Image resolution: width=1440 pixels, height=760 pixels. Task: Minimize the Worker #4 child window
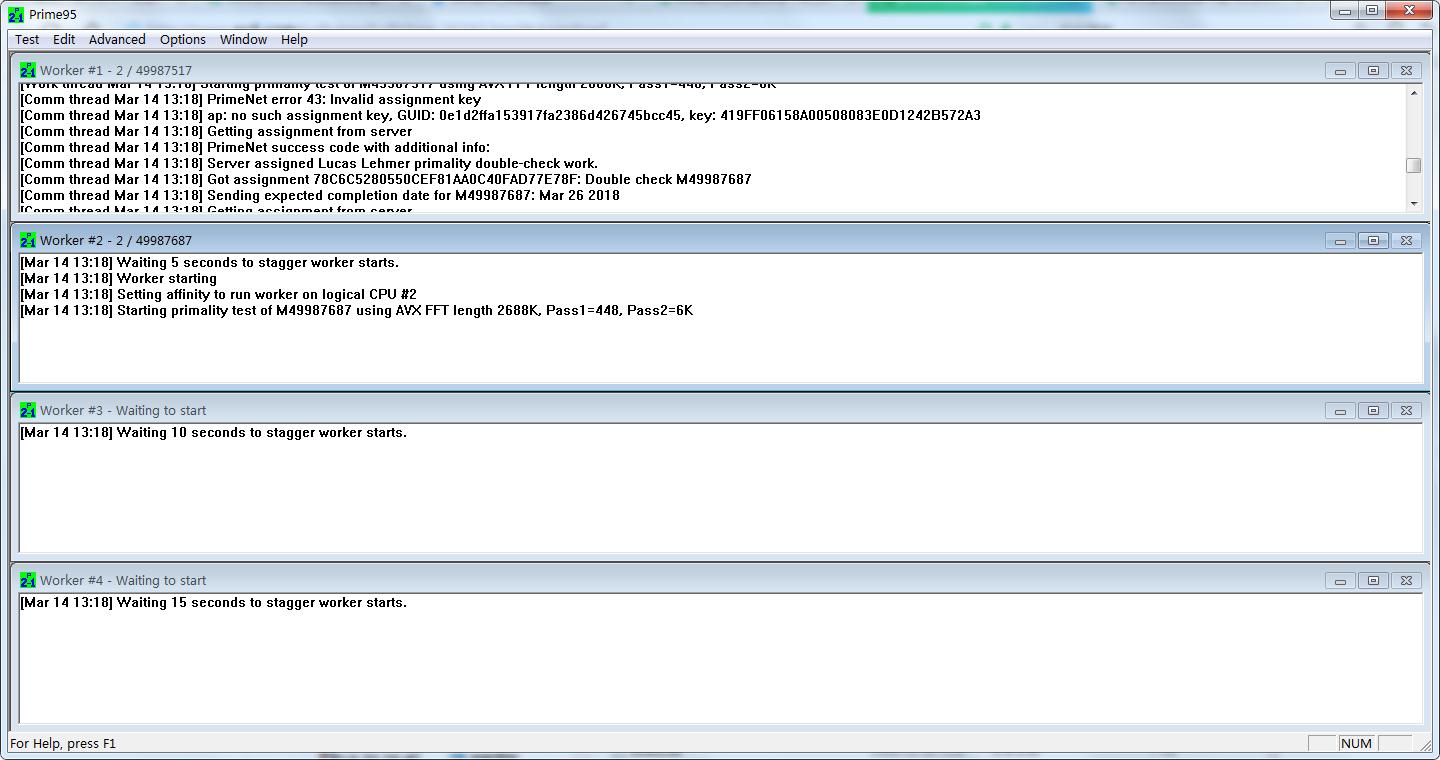click(x=1340, y=580)
